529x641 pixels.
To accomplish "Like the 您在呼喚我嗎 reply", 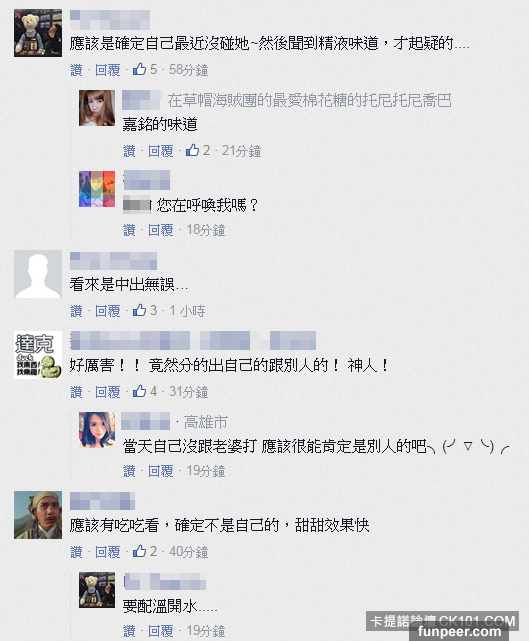I will pyautogui.click(x=130, y=230).
